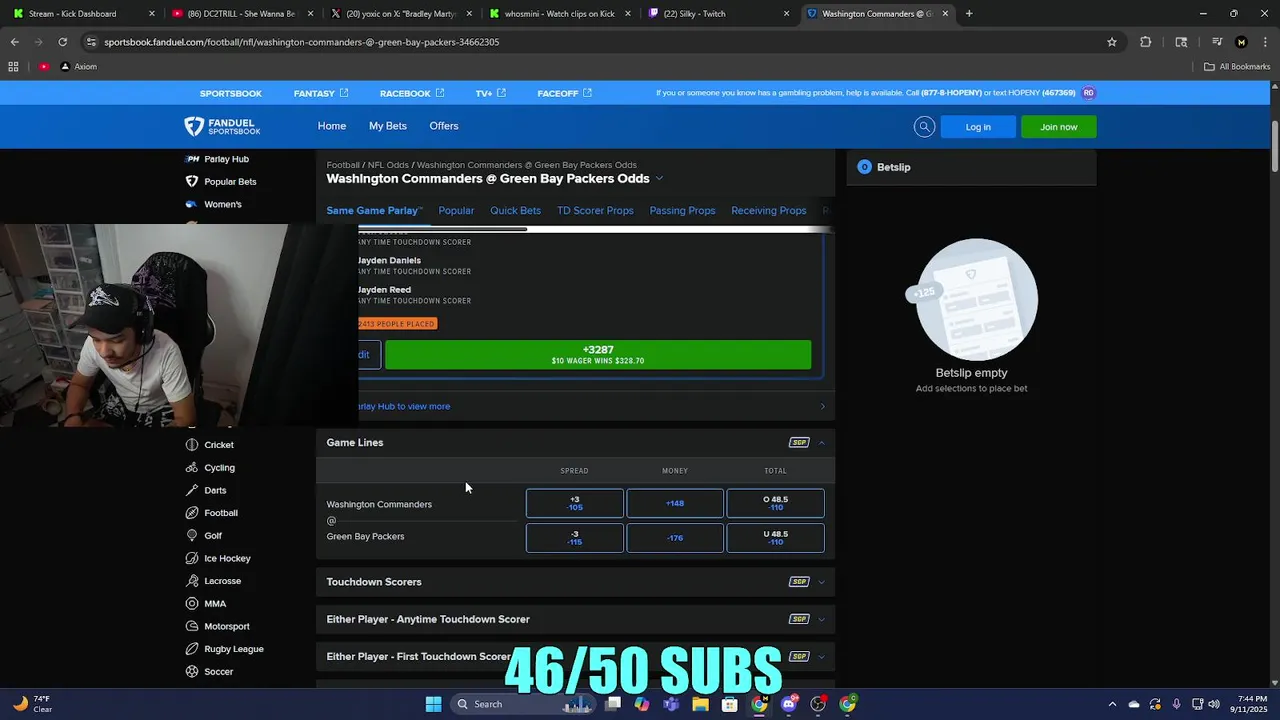Screen dimensions: 1280x720
Task: Click the Soccer ball icon in sidebar
Action: click(192, 672)
